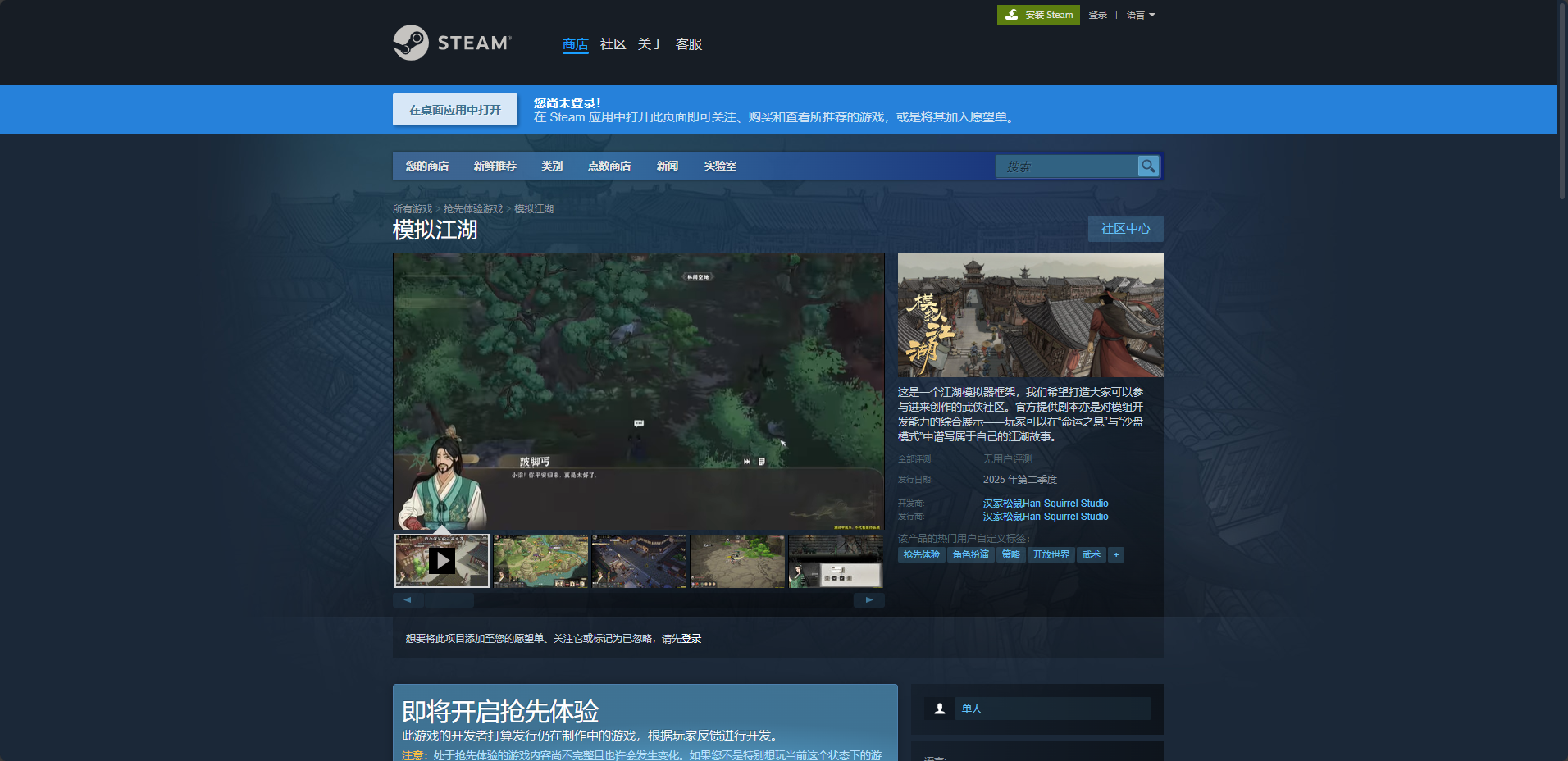Click the left arrow of thumbnail strip
This screenshot has height=761, width=1568.
[408, 599]
